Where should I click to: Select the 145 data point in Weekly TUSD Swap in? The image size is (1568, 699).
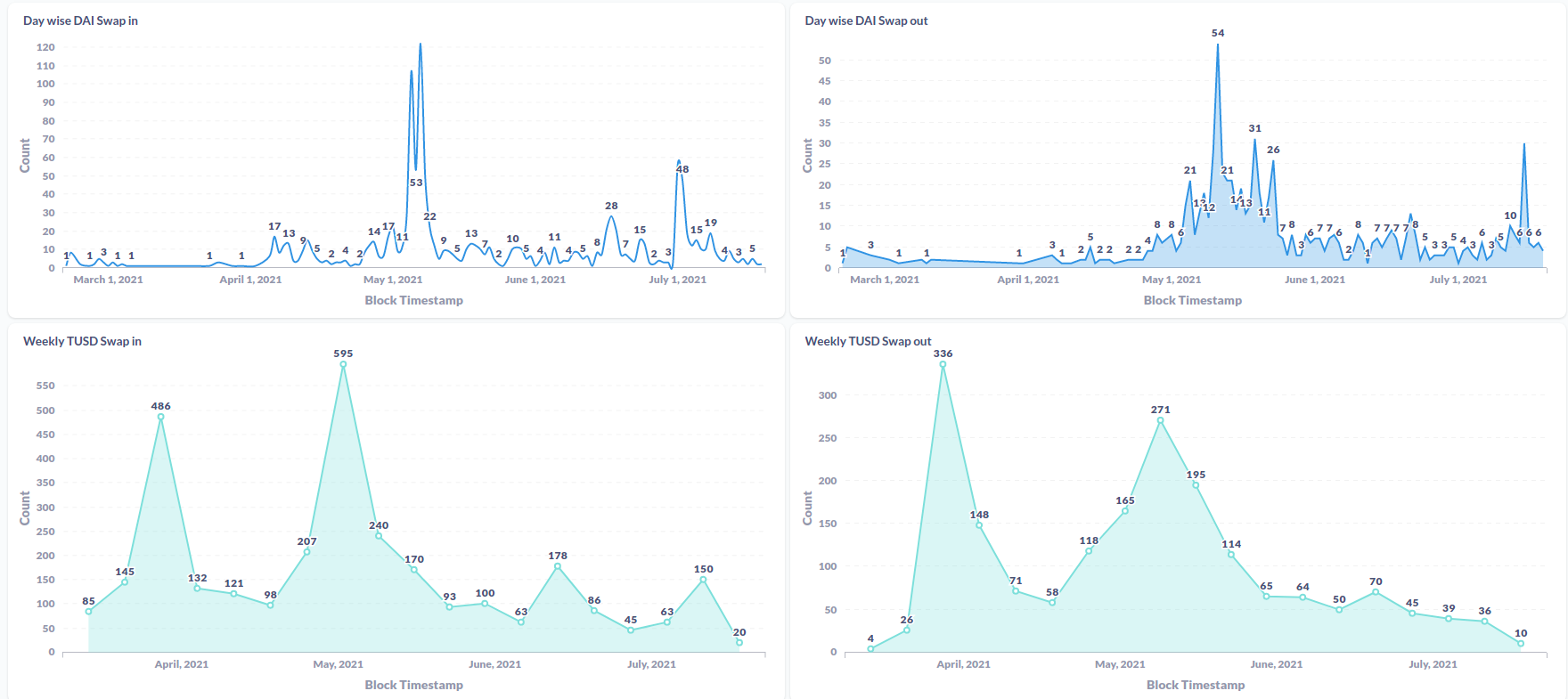tap(125, 582)
